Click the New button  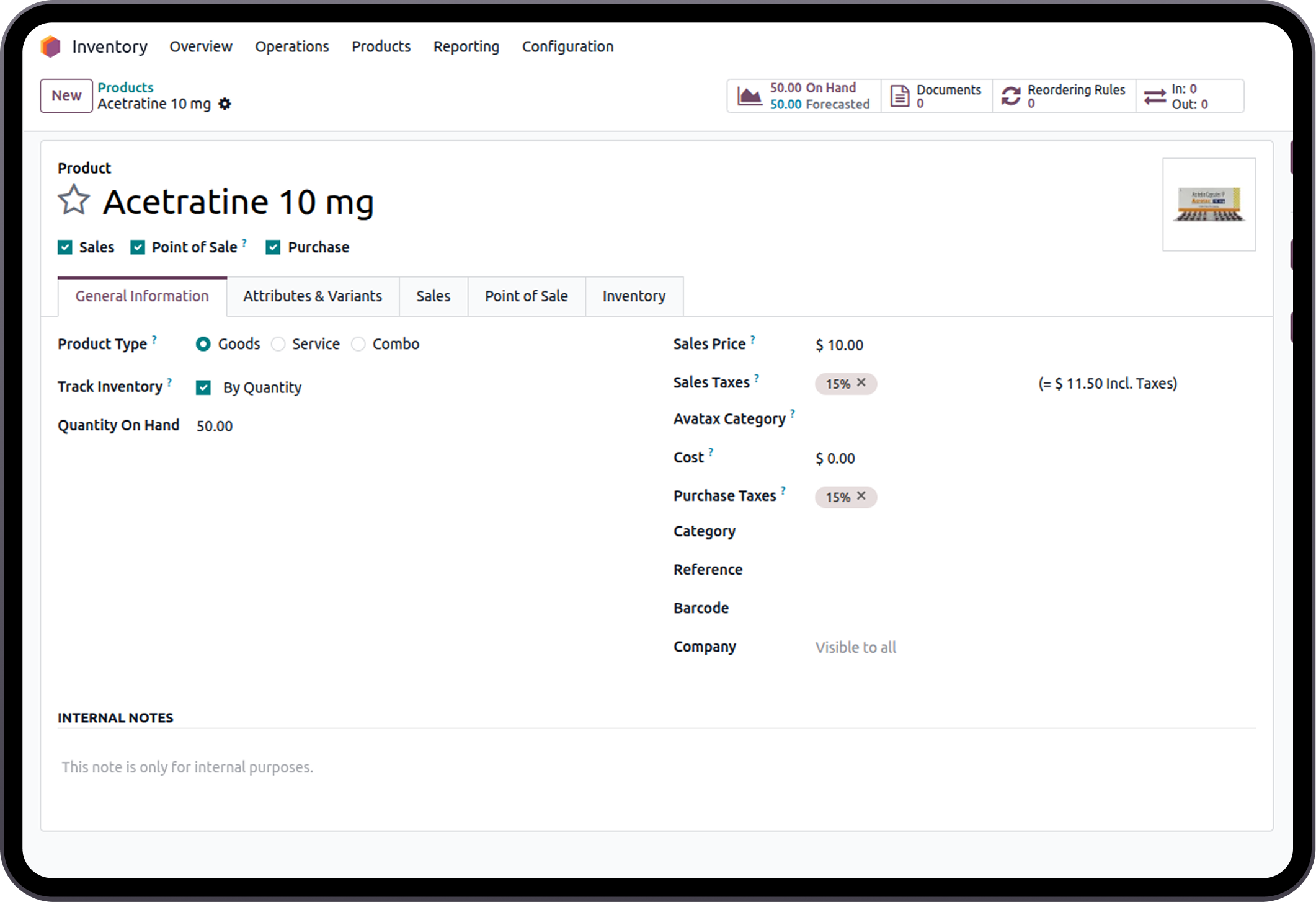pos(66,95)
